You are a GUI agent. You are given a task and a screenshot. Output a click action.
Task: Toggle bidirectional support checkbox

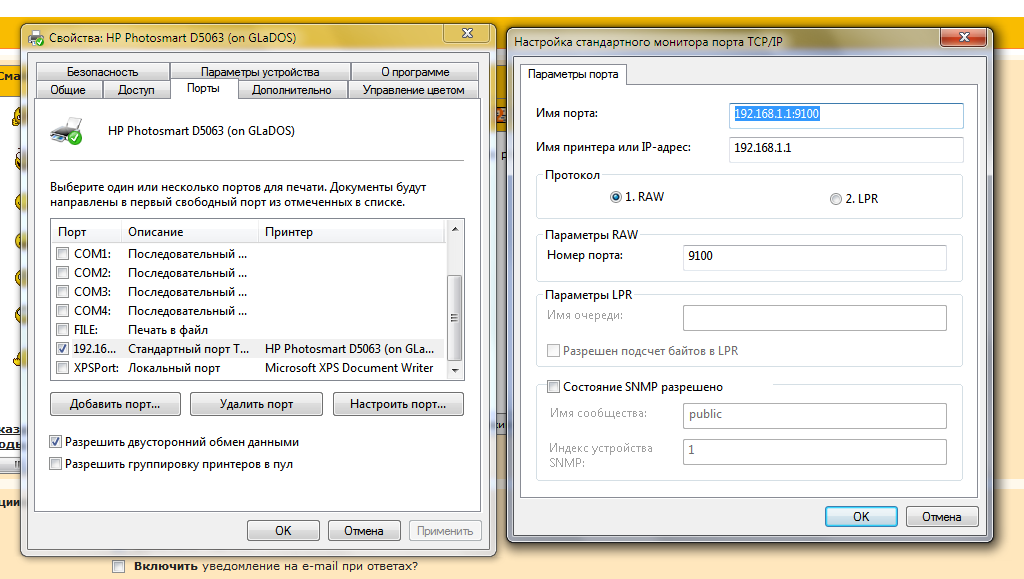56,442
